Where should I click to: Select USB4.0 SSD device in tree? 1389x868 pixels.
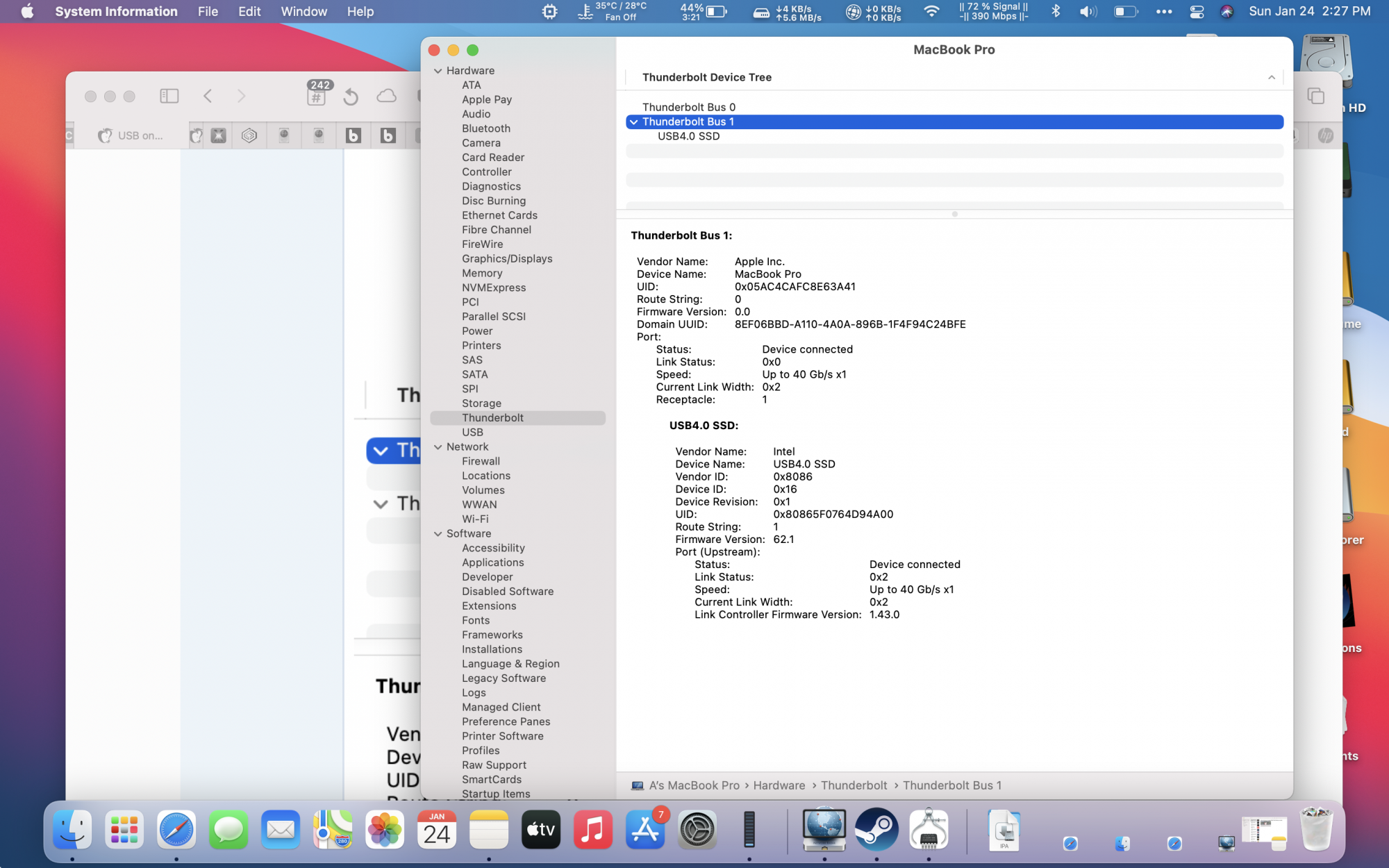[x=688, y=136]
